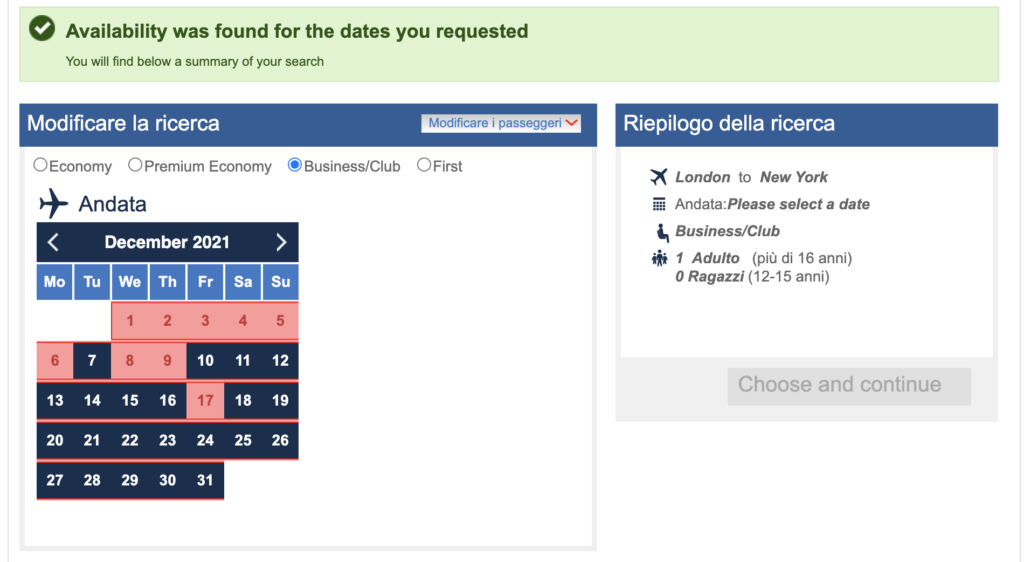Click the December 2021 month header

(x=167, y=242)
